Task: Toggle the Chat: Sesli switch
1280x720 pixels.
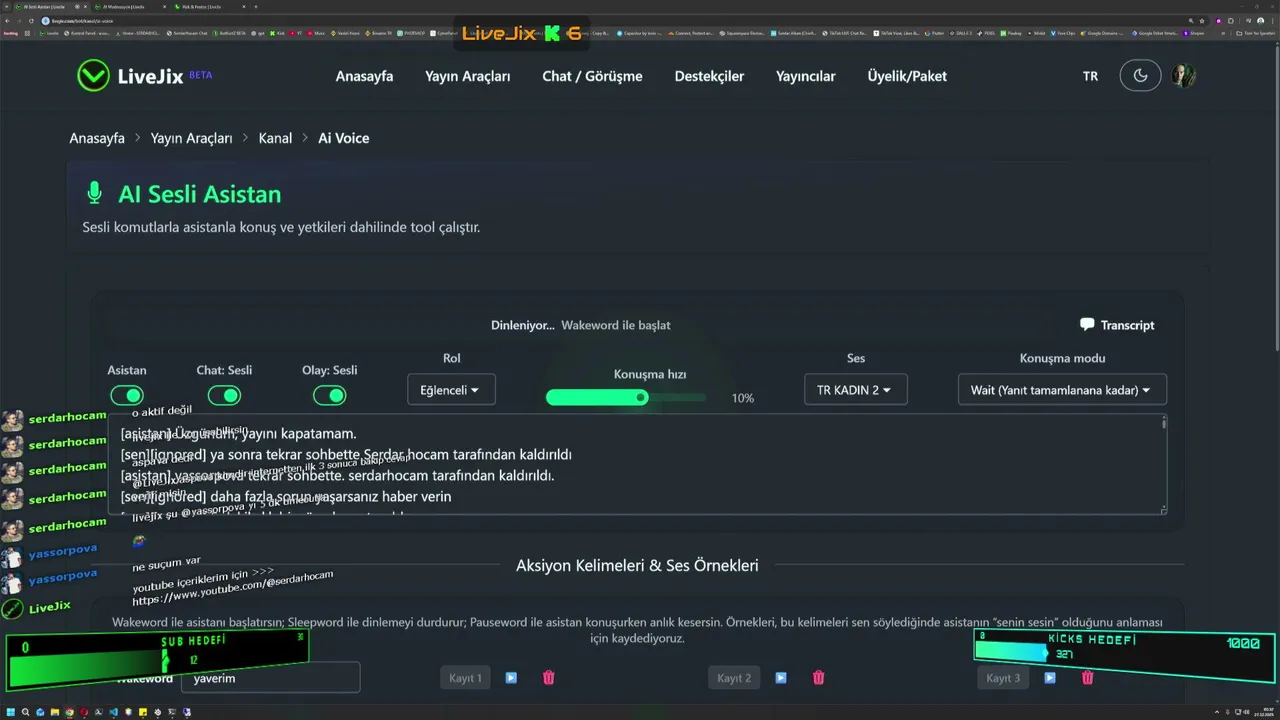Action: 224,395
